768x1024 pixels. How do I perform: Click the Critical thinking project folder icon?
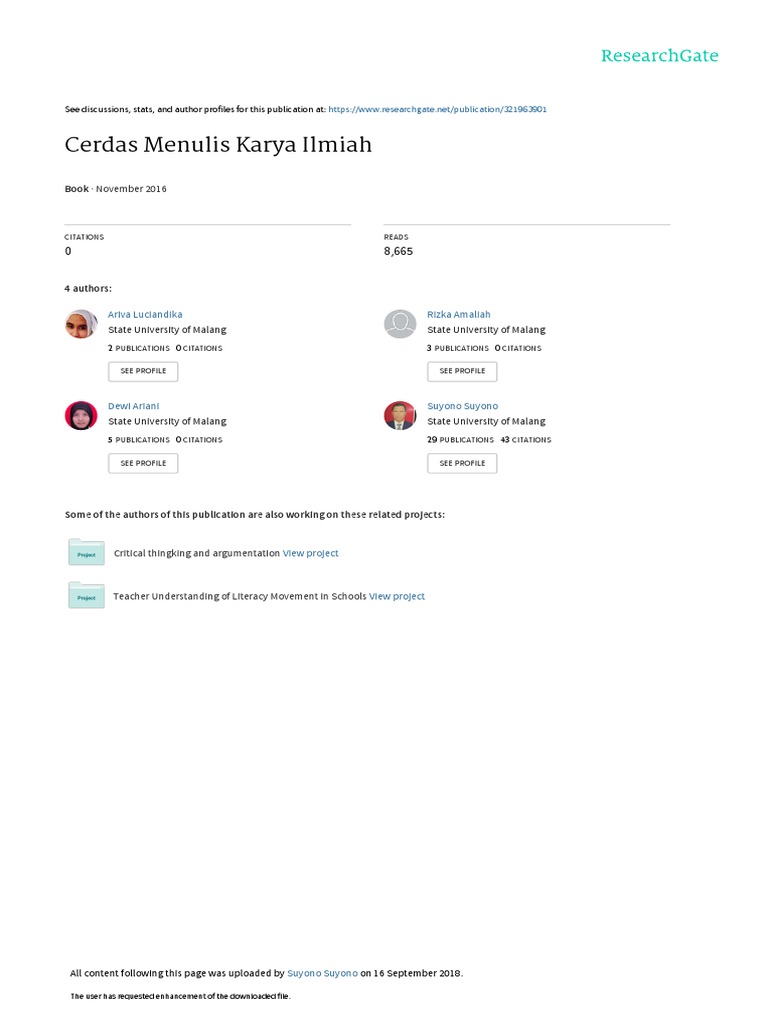(86, 552)
